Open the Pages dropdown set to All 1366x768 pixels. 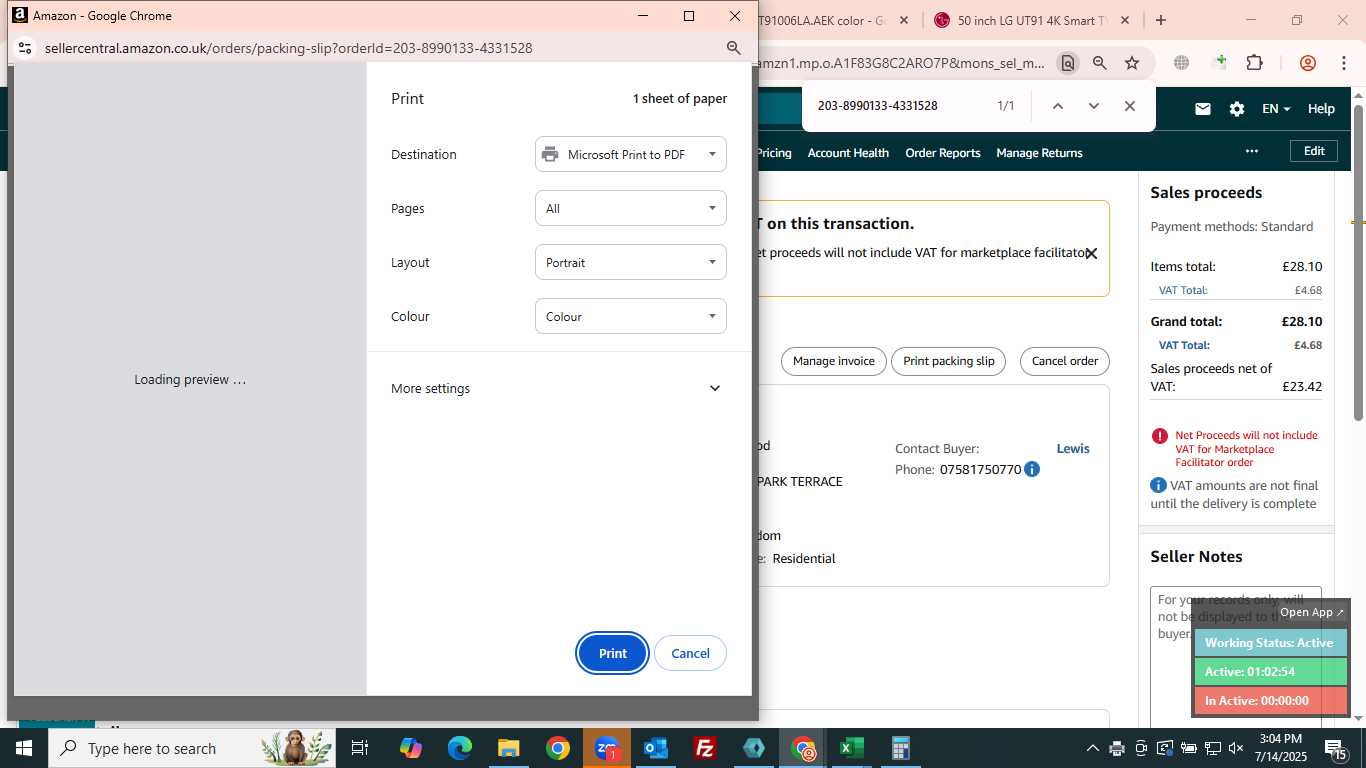(631, 208)
